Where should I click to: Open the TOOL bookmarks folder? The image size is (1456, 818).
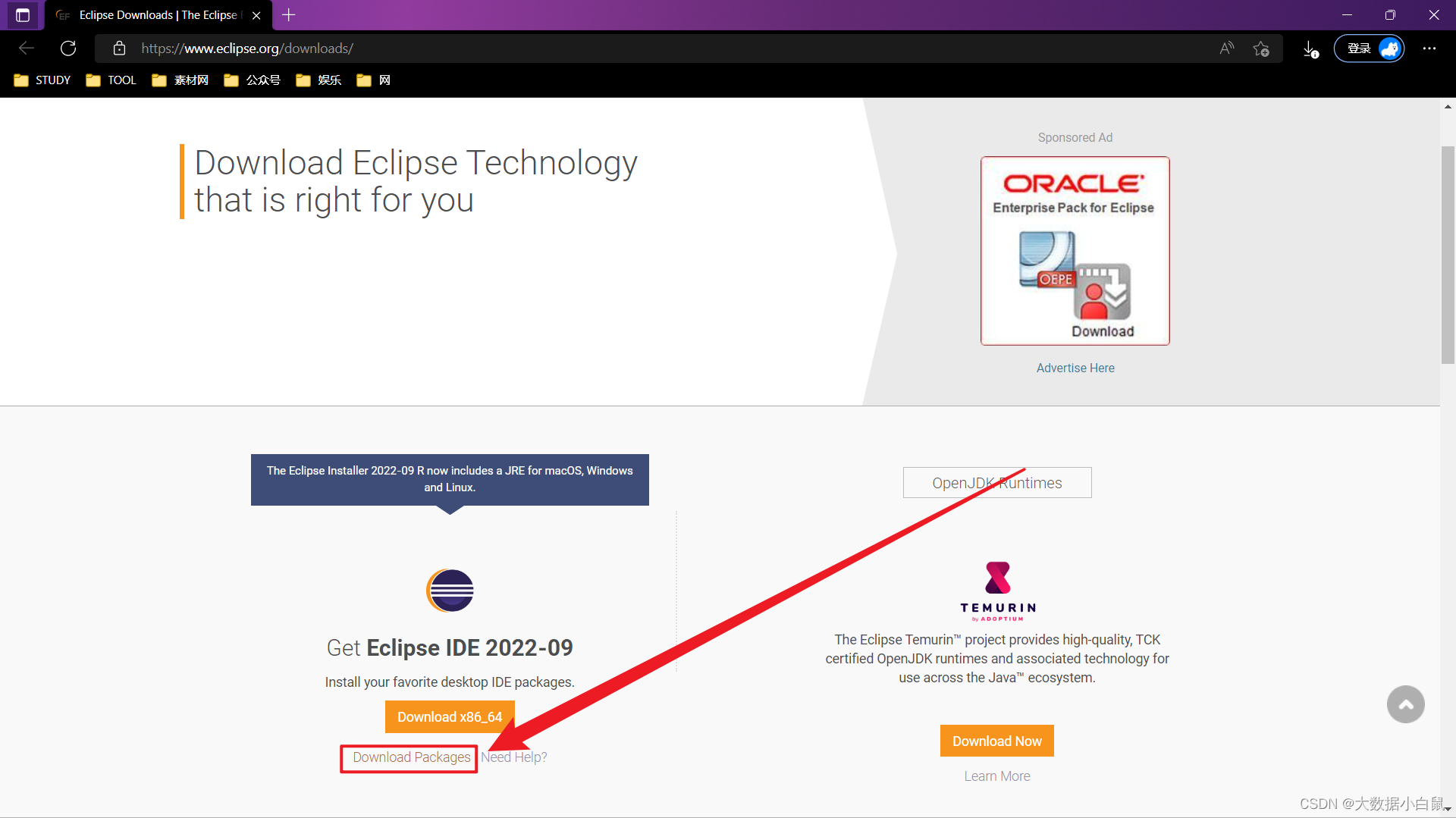[111, 80]
